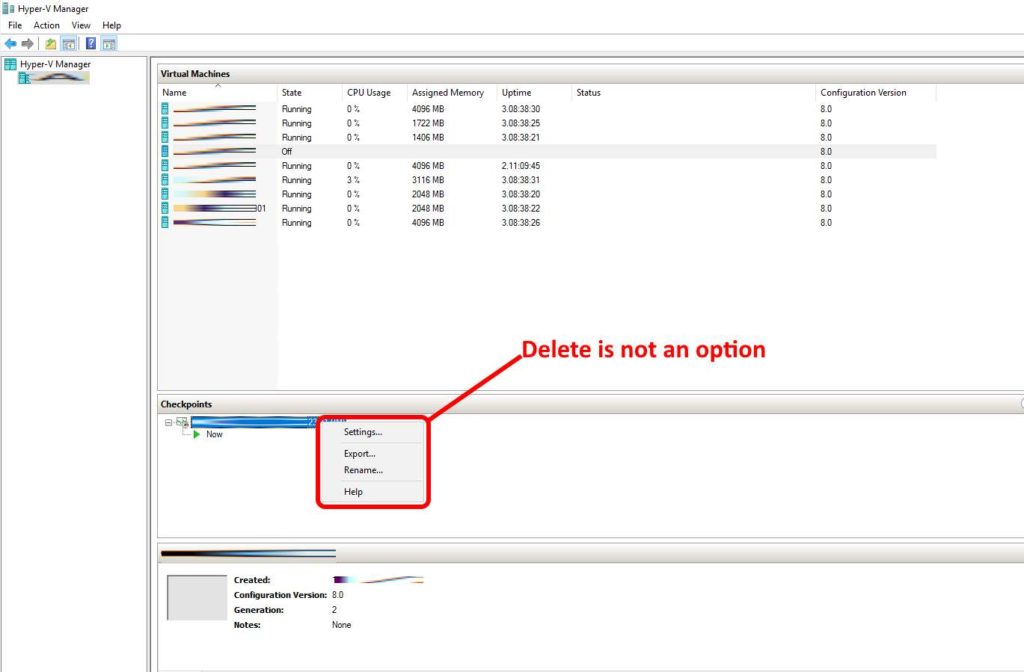This screenshot has height=672, width=1024.
Task: Click the Up One Level folder icon
Action: (50, 44)
